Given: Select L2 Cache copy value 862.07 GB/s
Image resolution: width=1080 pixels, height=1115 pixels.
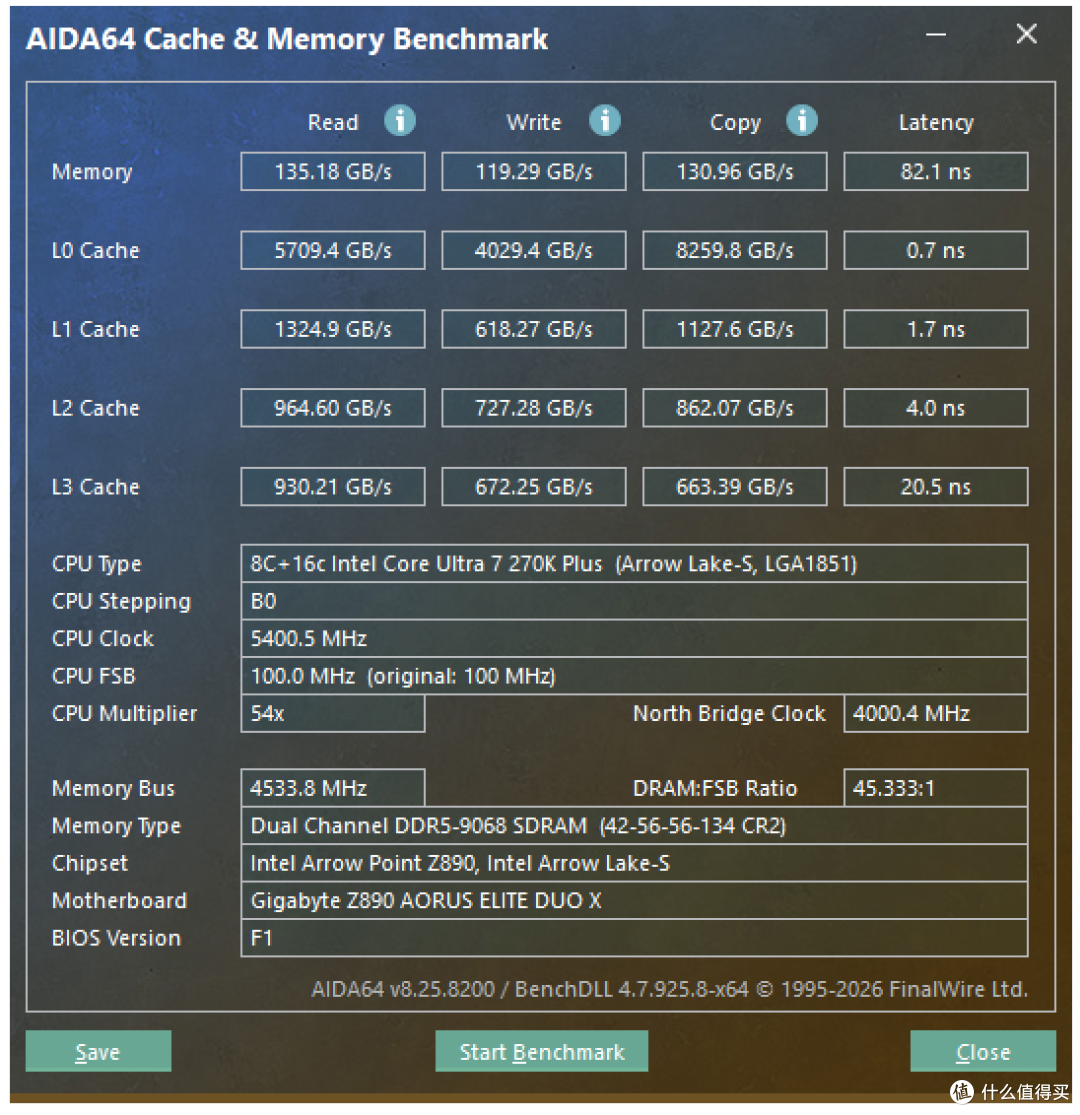Looking at the screenshot, I should click(734, 408).
